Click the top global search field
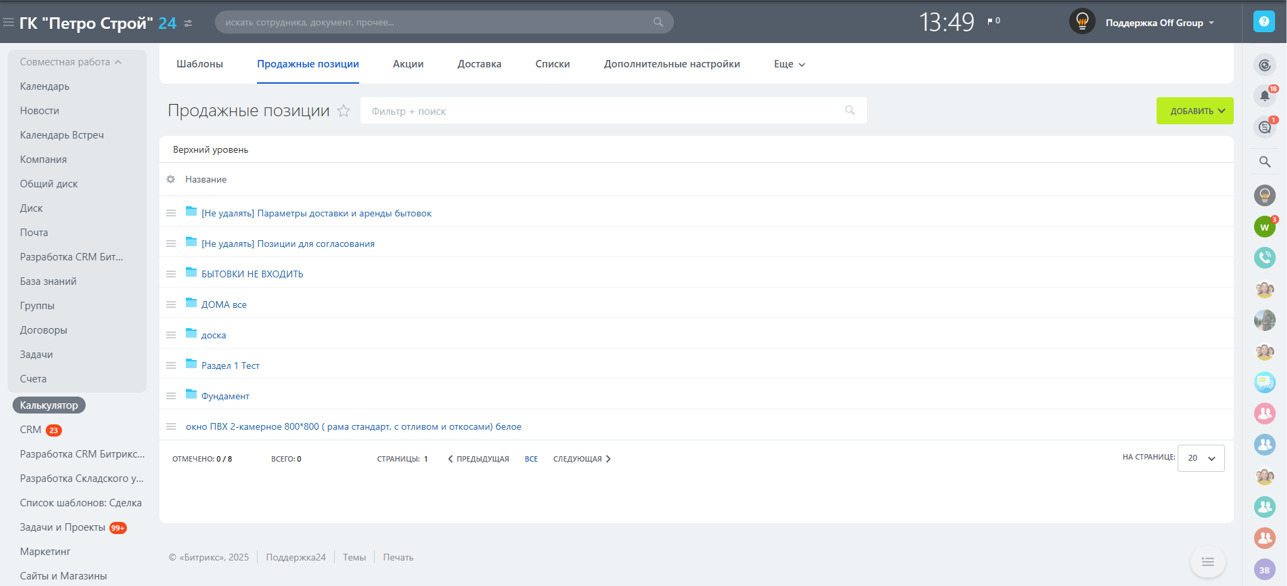1287x586 pixels. coord(443,22)
